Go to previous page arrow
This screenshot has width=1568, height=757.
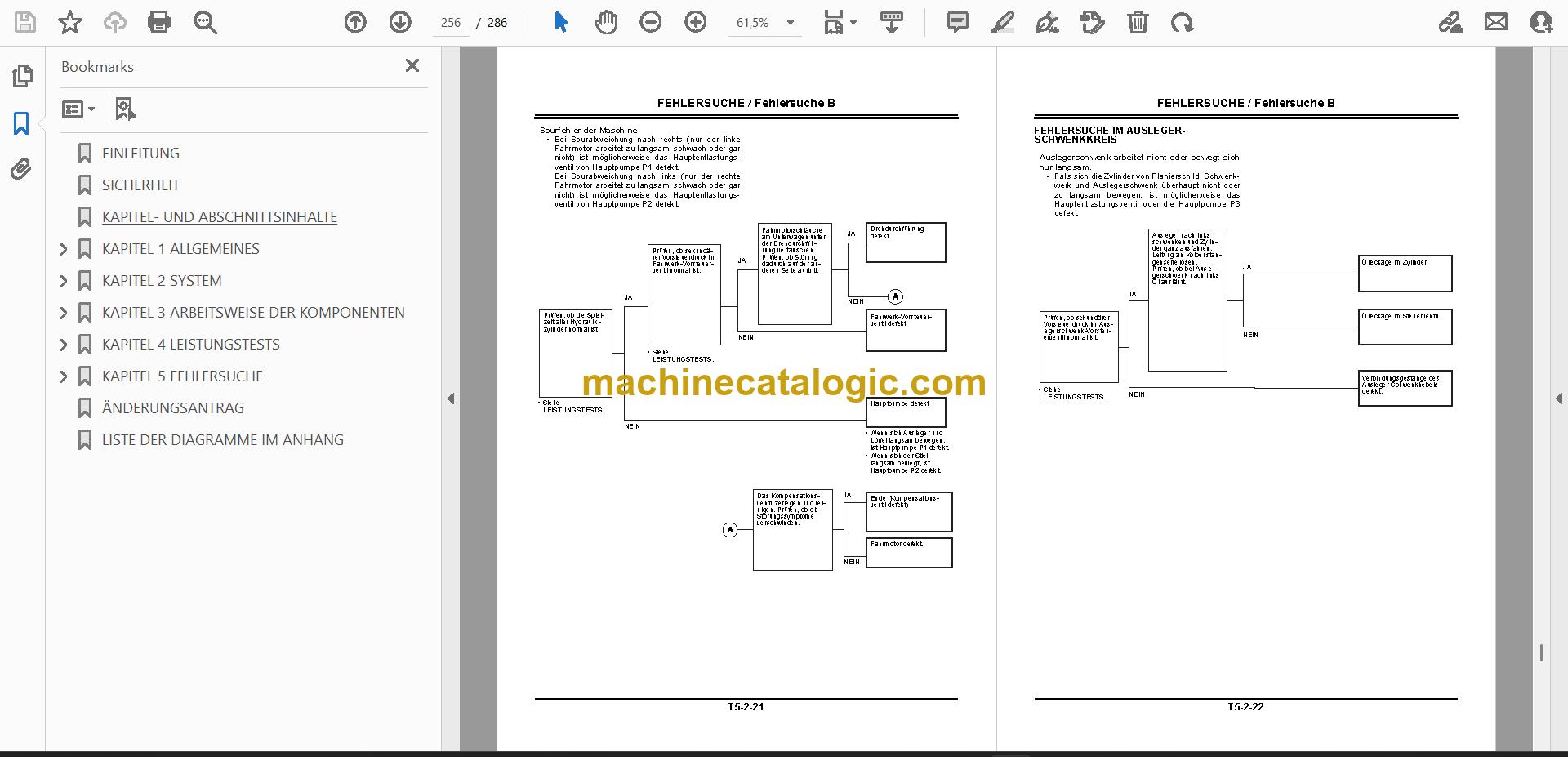(x=355, y=22)
